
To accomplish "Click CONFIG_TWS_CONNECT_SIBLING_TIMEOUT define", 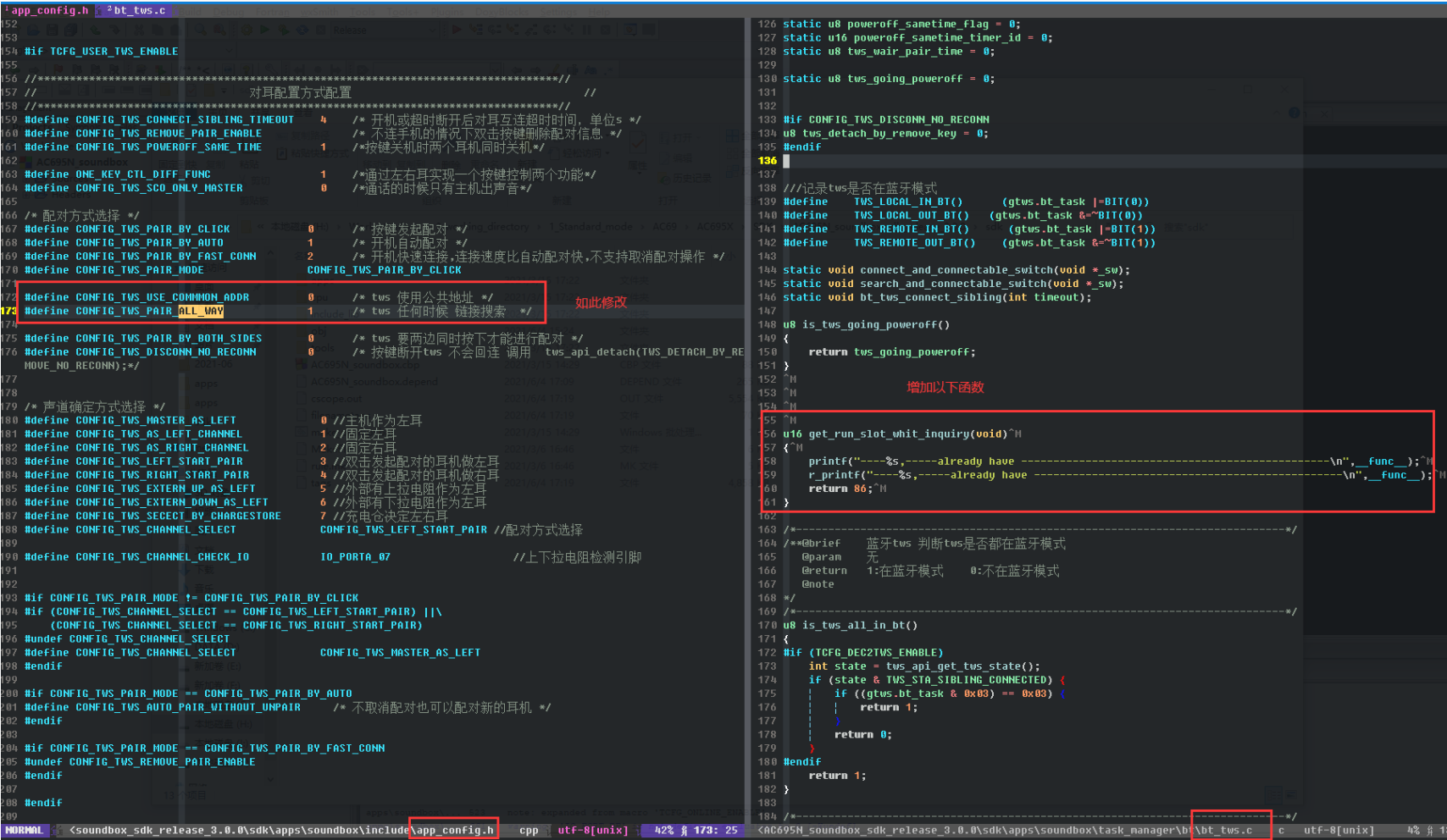I will [x=185, y=120].
